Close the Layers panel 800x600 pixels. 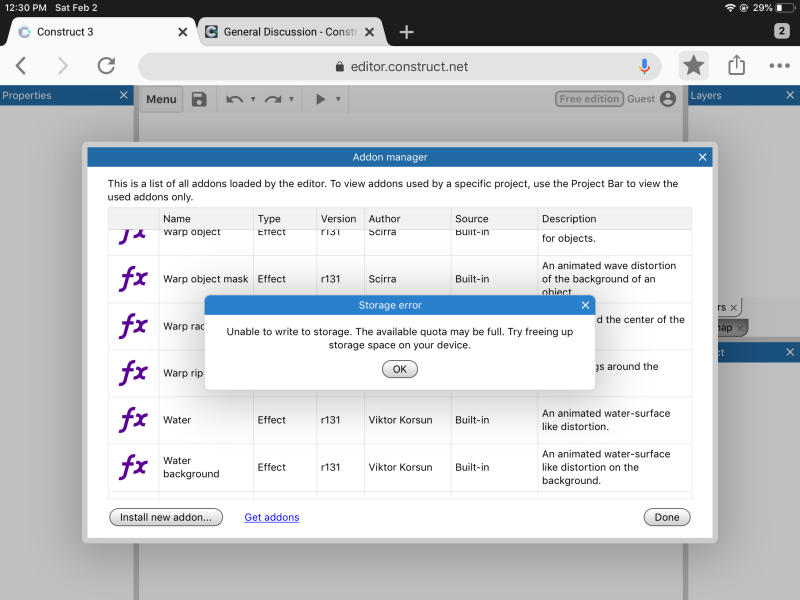pos(790,95)
